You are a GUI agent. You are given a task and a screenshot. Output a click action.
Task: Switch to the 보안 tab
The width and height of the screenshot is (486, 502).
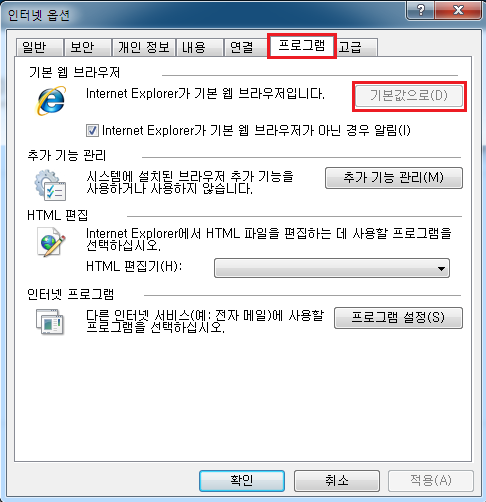click(88, 47)
